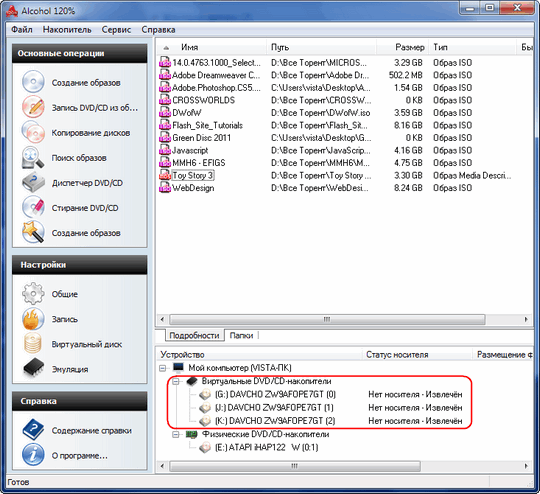Collapse the physical DVD/CD drives node
The height and width of the screenshot is (494, 540).
point(176,434)
